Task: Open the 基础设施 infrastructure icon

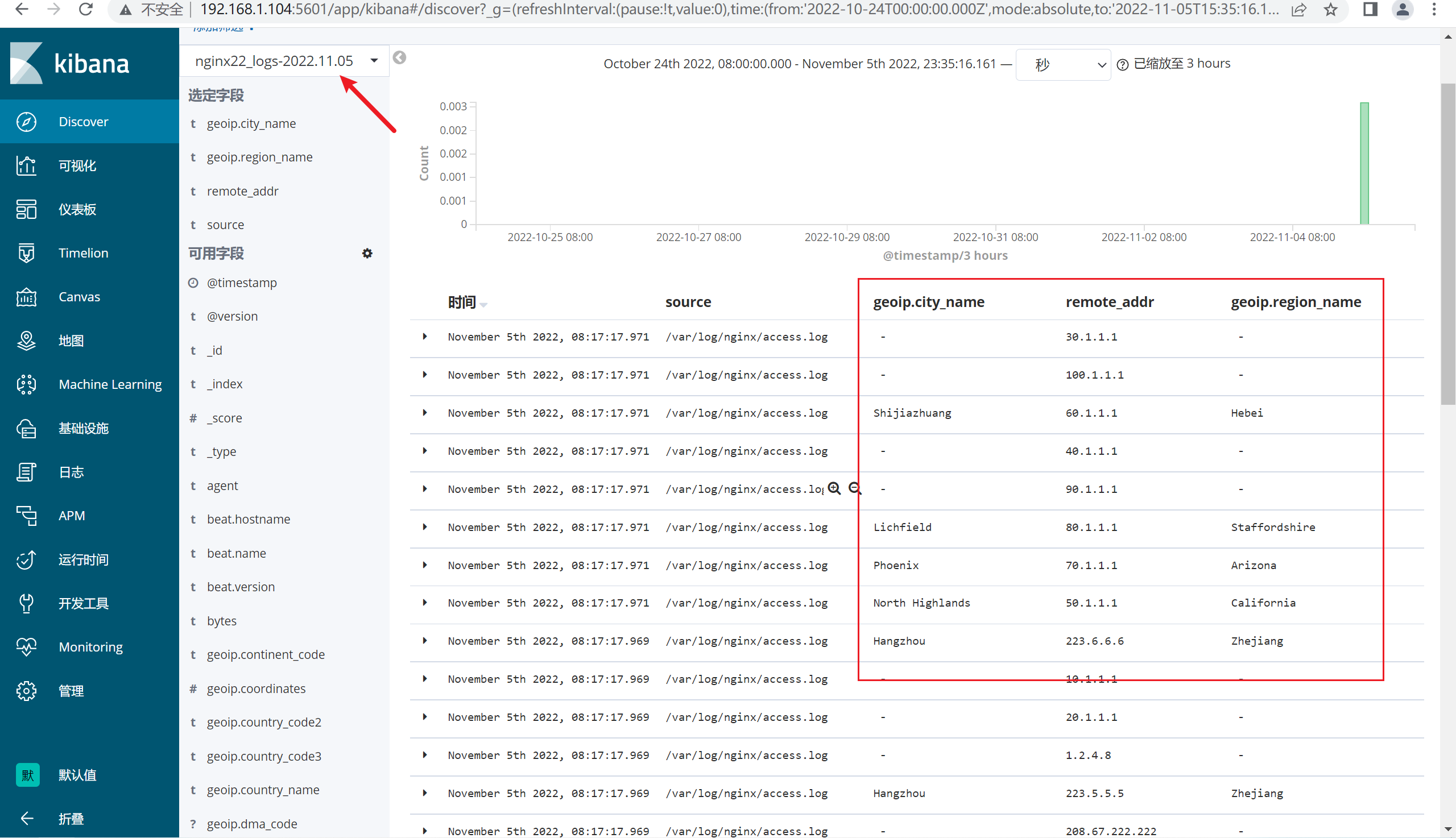Action: click(x=26, y=428)
